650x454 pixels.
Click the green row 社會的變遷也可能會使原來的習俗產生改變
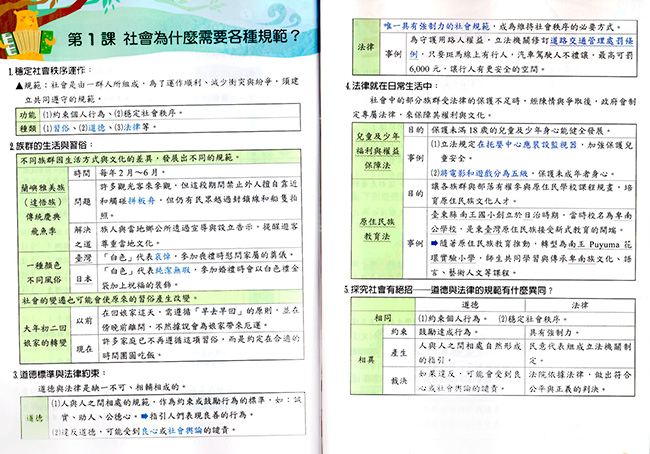pyautogui.click(x=161, y=299)
